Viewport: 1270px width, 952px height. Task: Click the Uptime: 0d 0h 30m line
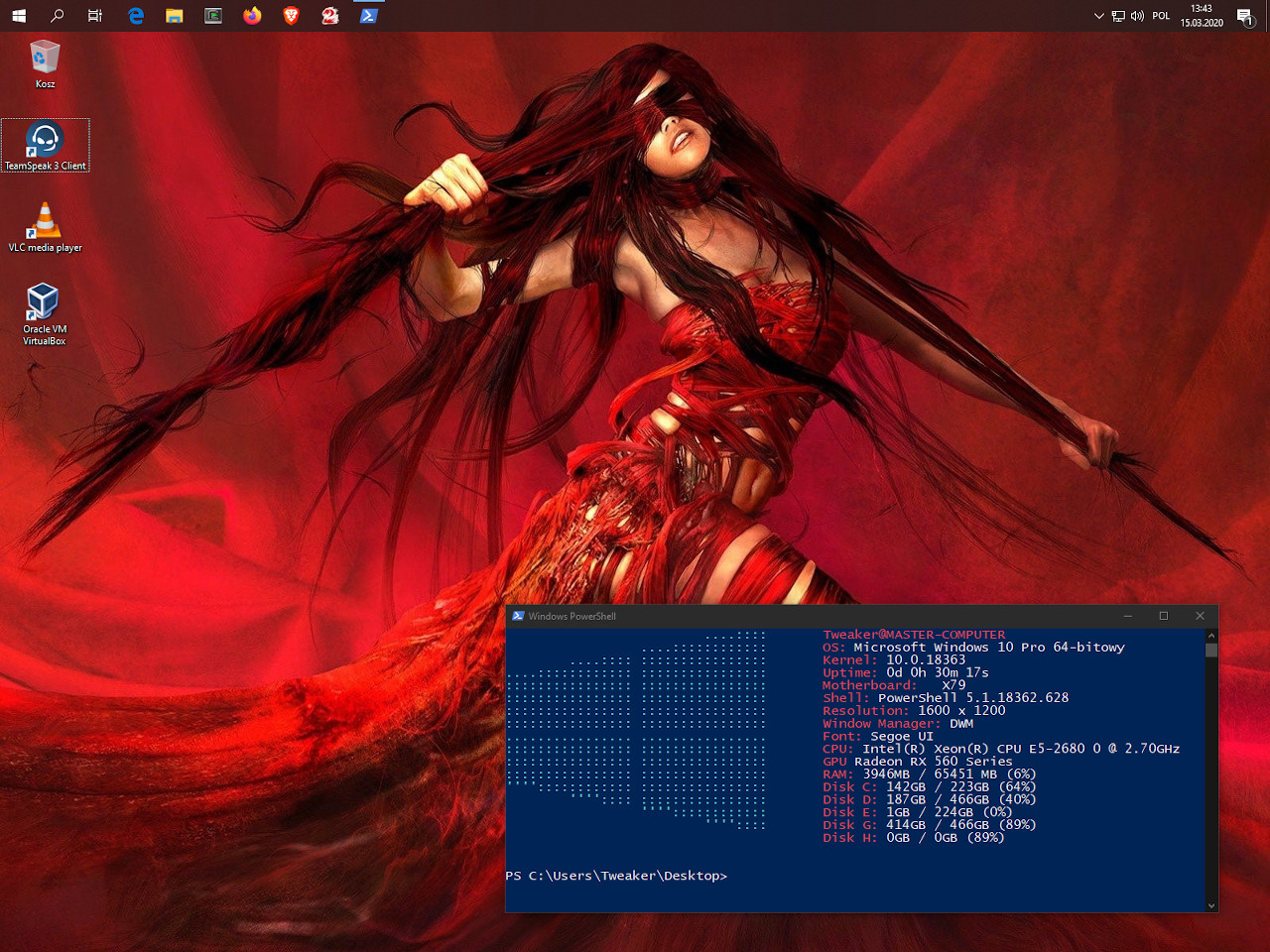(x=906, y=672)
